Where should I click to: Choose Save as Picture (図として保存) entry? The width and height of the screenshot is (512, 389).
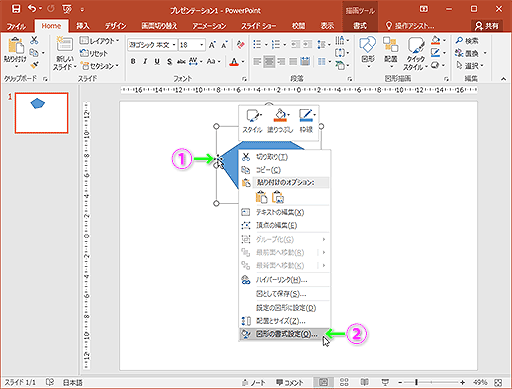click(x=284, y=294)
